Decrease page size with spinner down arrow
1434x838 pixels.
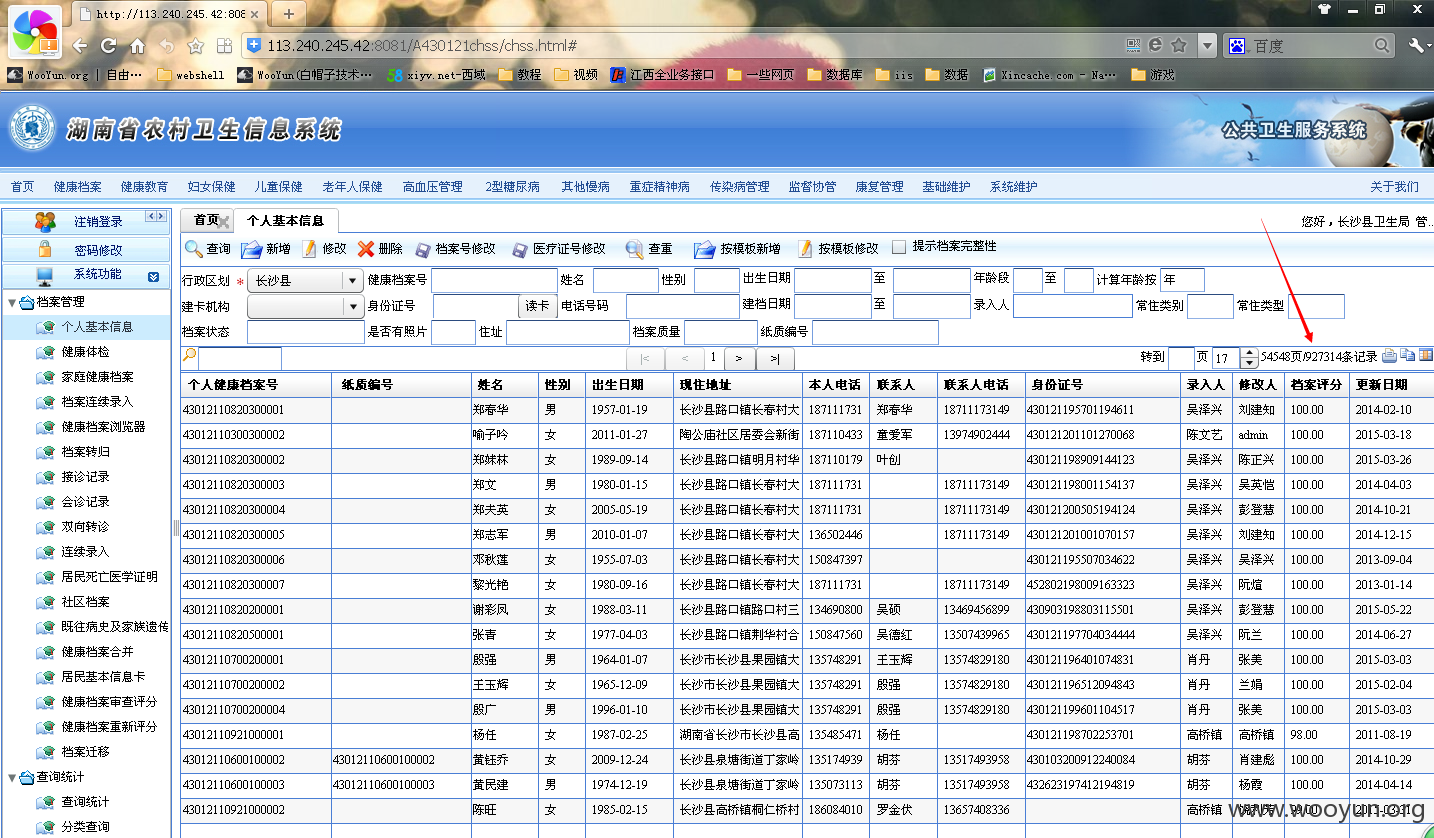tap(1249, 362)
